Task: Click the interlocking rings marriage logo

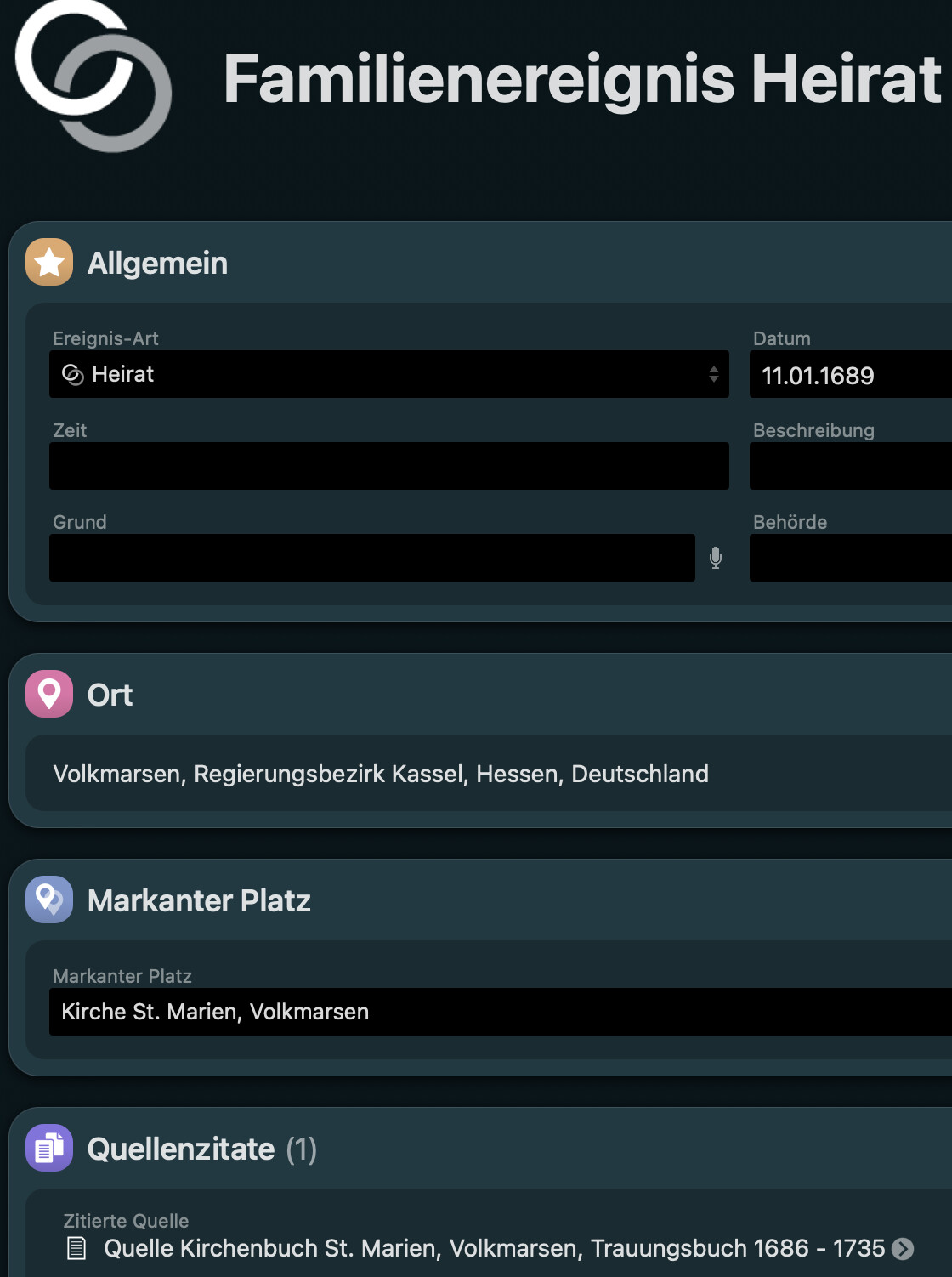Action: pos(93,77)
